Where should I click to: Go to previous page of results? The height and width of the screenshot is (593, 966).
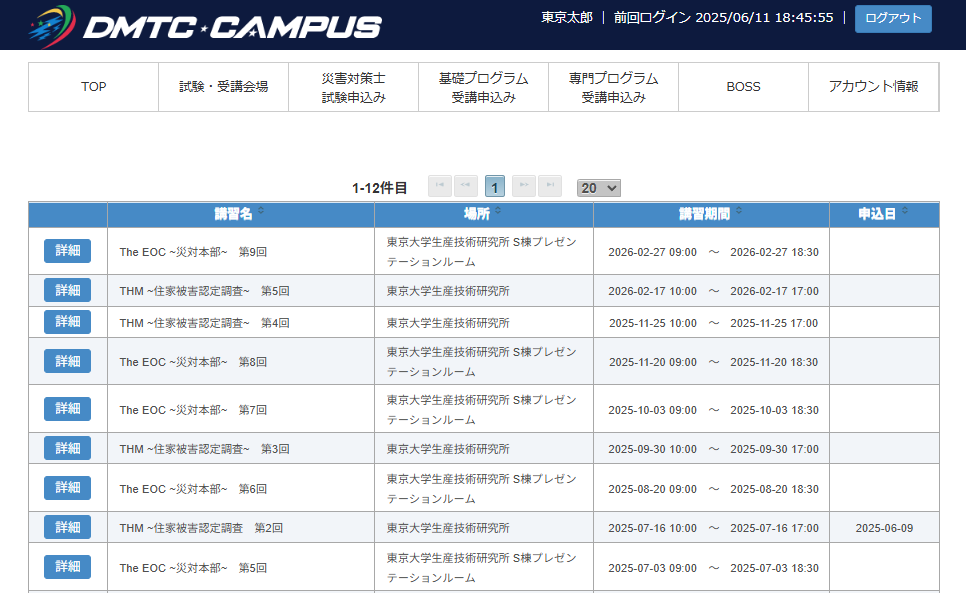tap(466, 186)
